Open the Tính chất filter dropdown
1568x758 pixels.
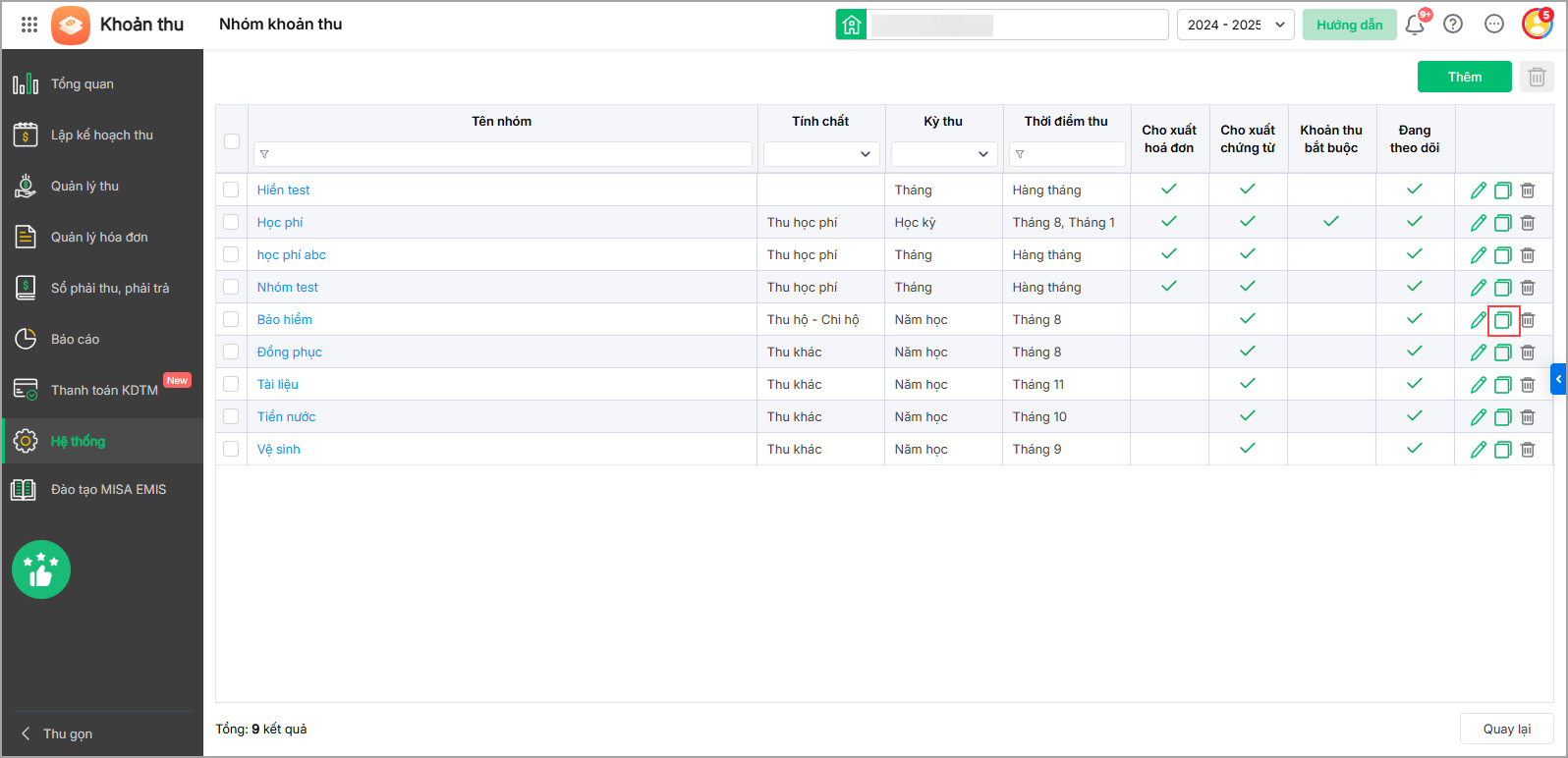[820, 154]
